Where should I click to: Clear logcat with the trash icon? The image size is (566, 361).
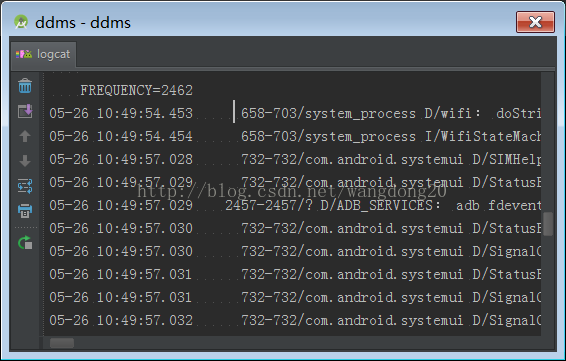click(25, 86)
